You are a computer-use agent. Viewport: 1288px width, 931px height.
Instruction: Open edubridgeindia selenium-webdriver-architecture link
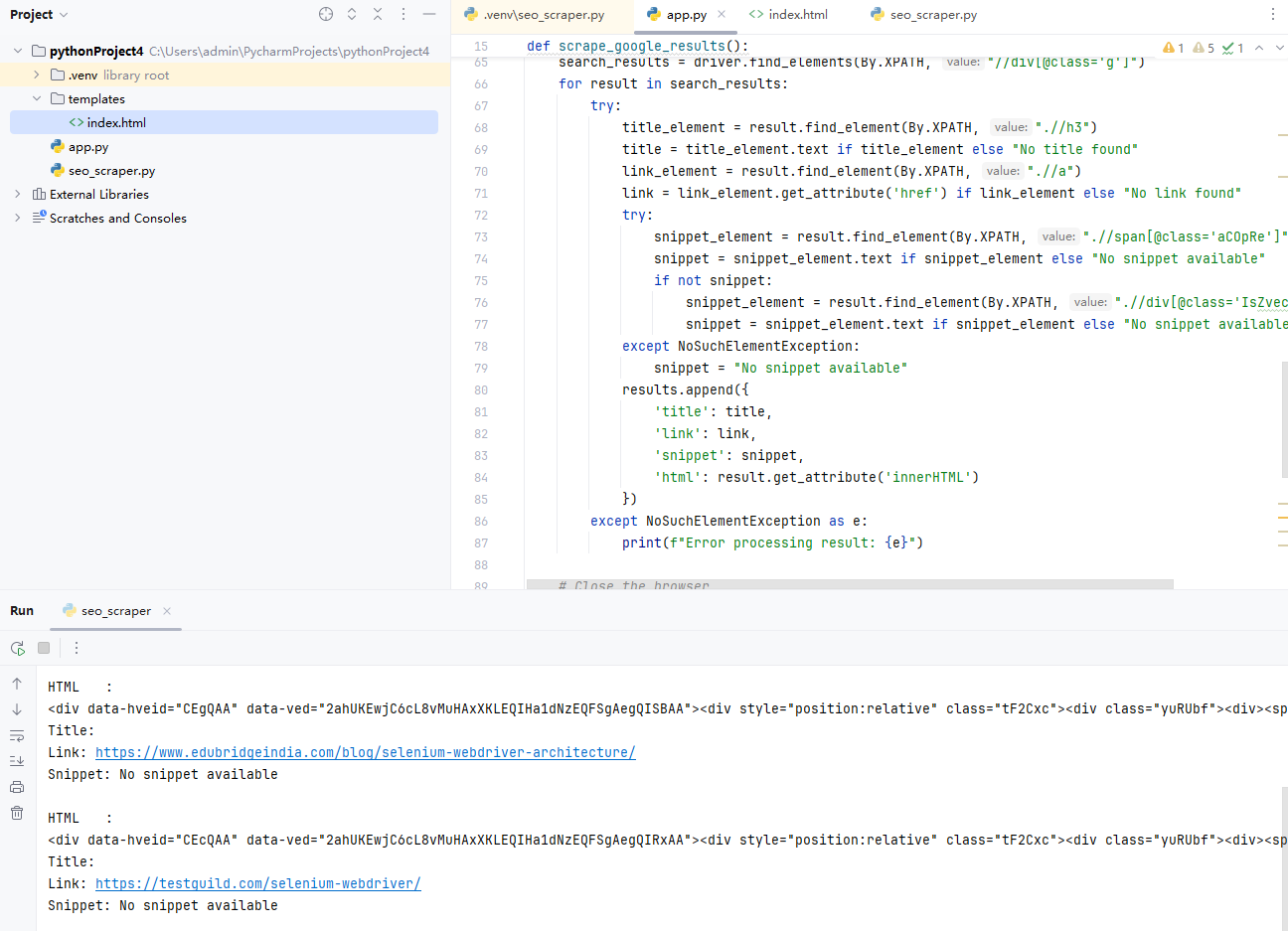tap(366, 752)
